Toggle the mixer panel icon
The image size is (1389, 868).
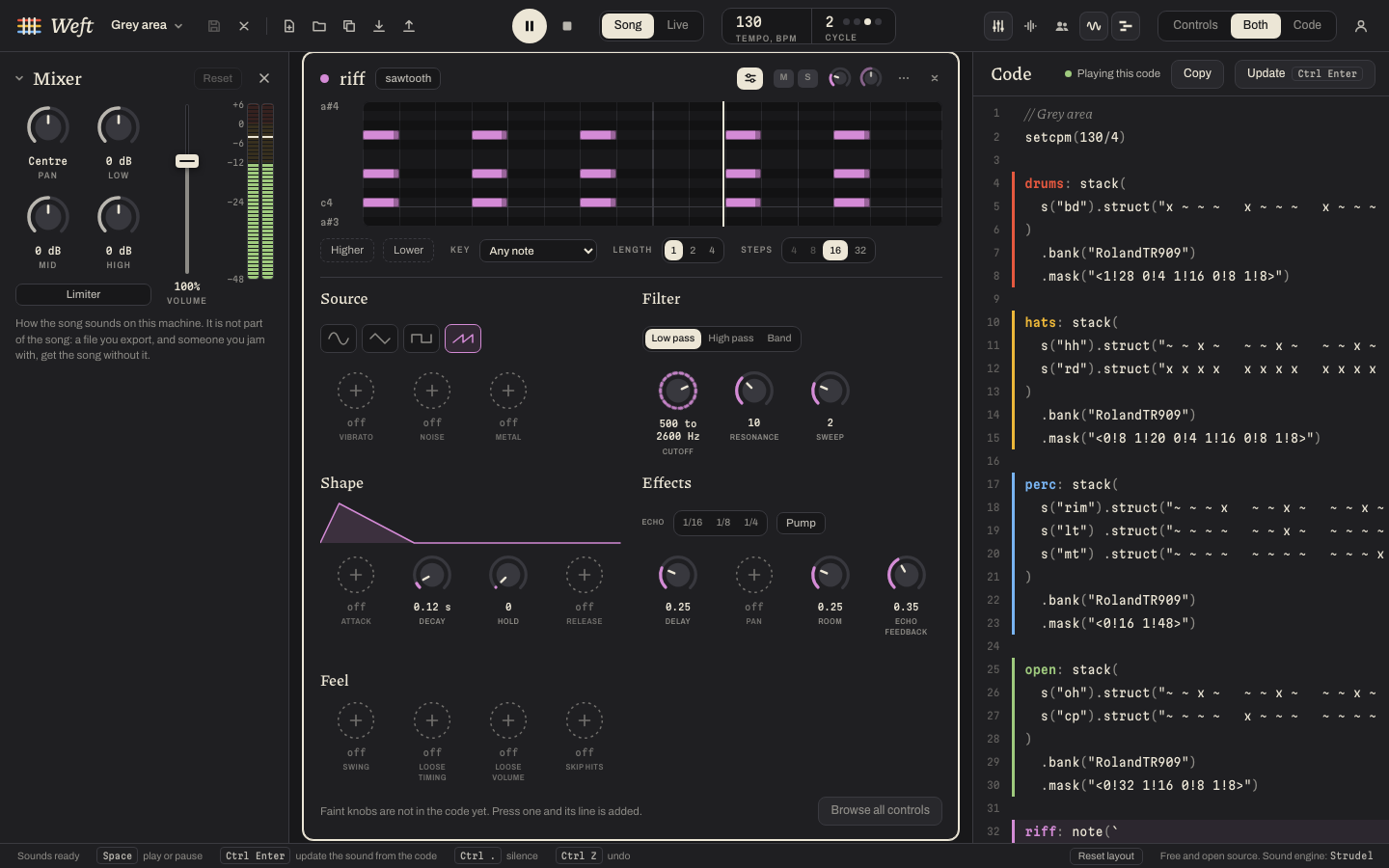click(x=998, y=26)
